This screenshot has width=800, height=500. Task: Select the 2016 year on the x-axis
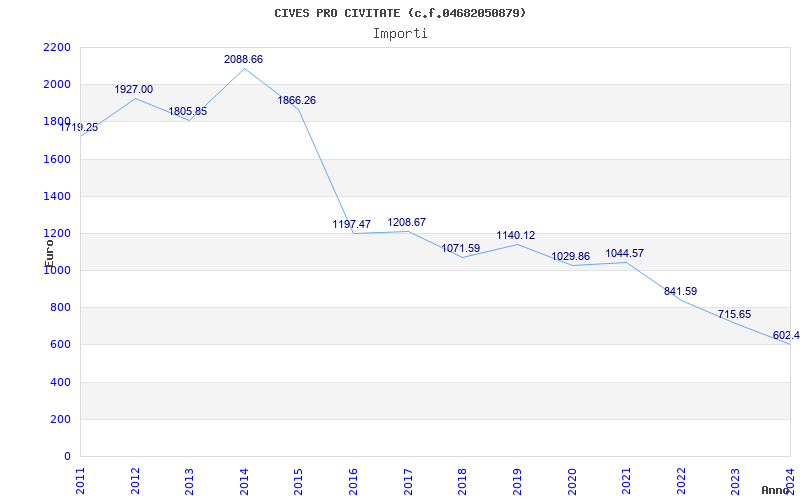click(354, 479)
